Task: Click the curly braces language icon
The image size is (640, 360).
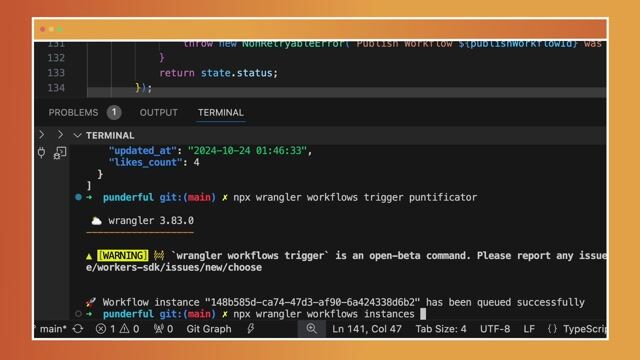Action: [x=552, y=329]
